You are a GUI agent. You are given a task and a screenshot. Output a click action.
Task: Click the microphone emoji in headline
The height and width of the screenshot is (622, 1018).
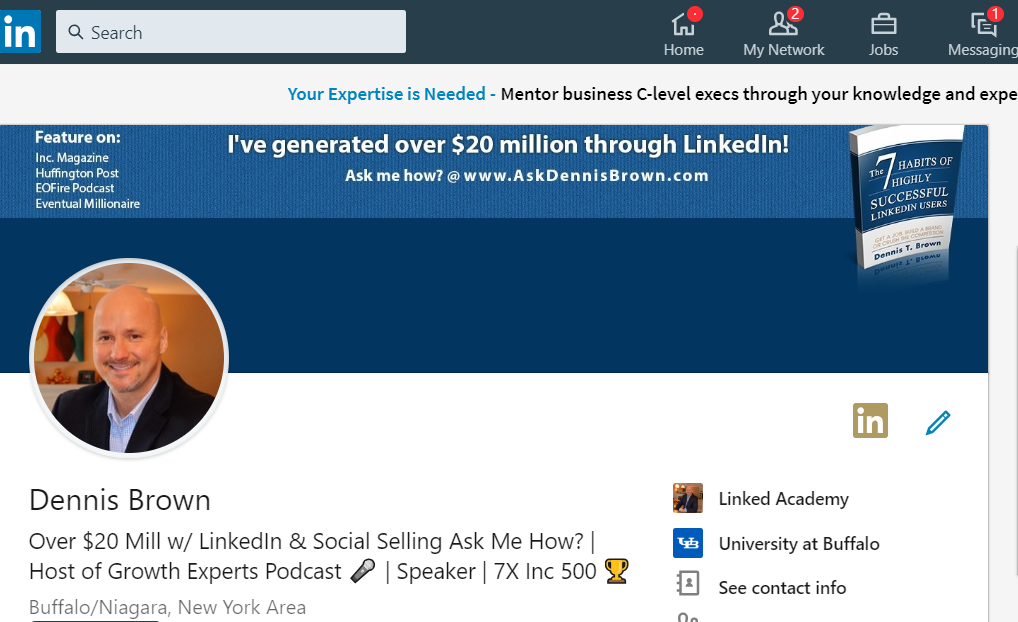362,571
